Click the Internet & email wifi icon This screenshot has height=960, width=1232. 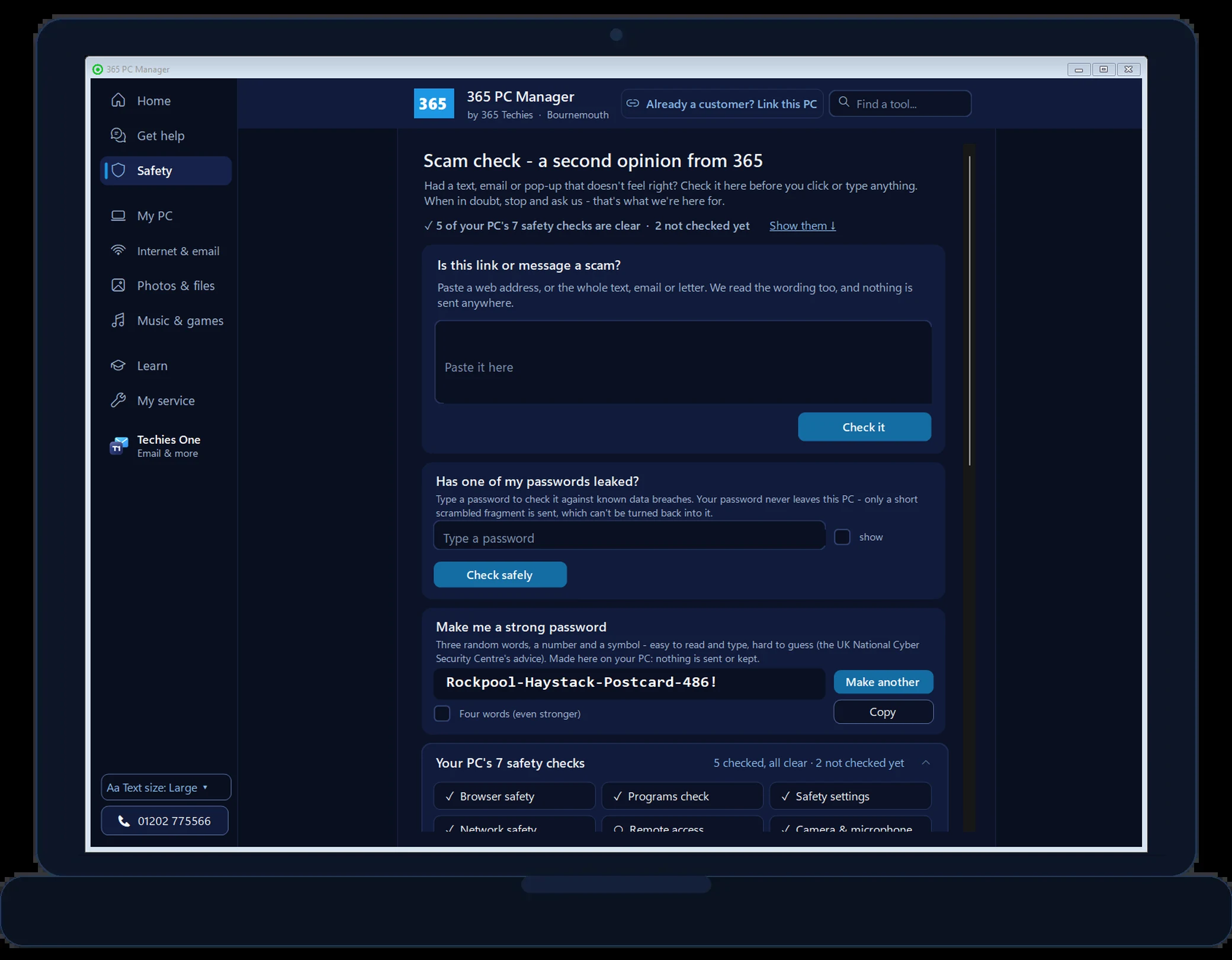tap(118, 250)
